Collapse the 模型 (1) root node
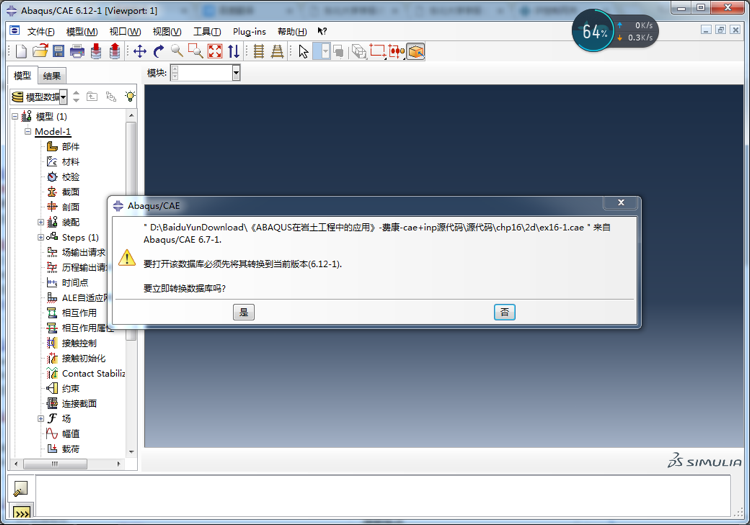750x525 pixels. coord(15,116)
